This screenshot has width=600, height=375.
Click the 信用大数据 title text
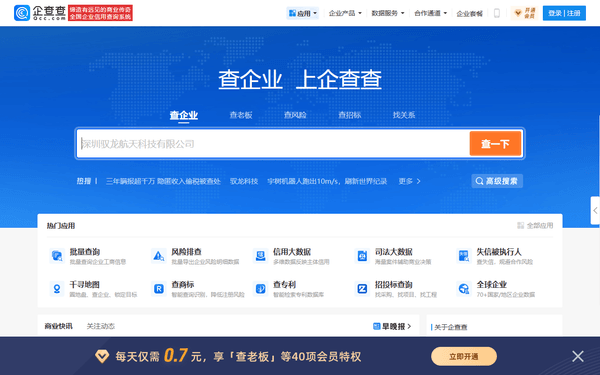[x=292, y=252]
